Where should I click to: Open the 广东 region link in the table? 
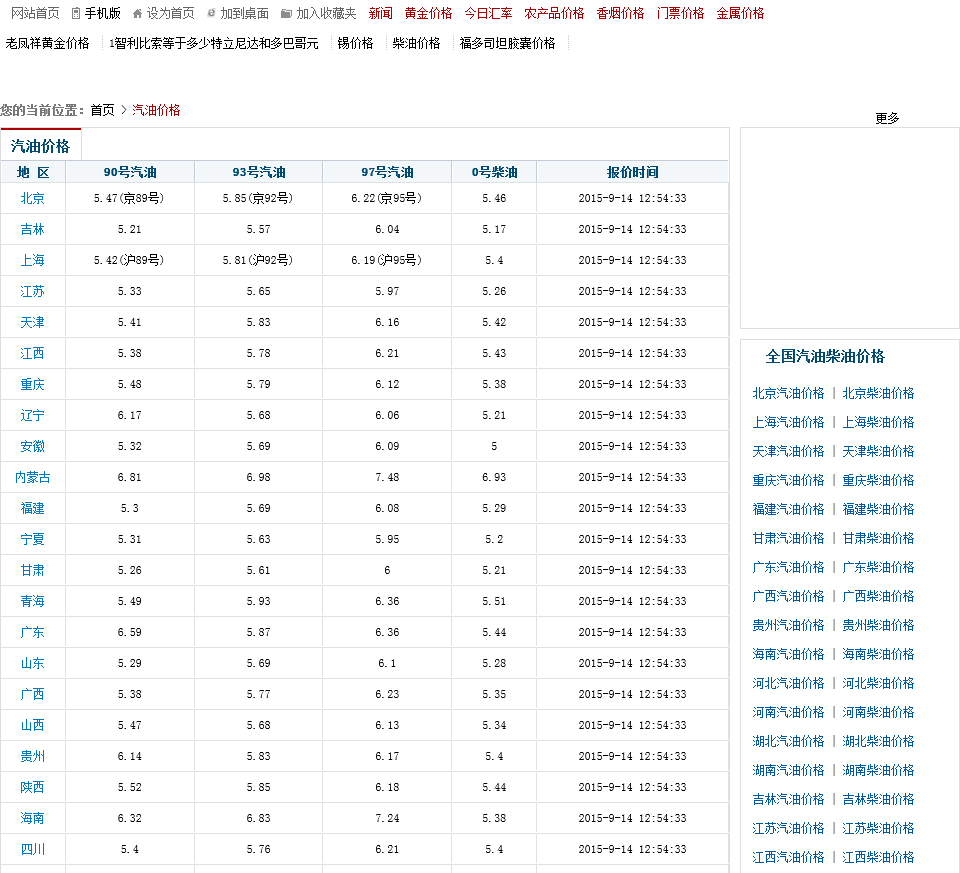[x=32, y=632]
